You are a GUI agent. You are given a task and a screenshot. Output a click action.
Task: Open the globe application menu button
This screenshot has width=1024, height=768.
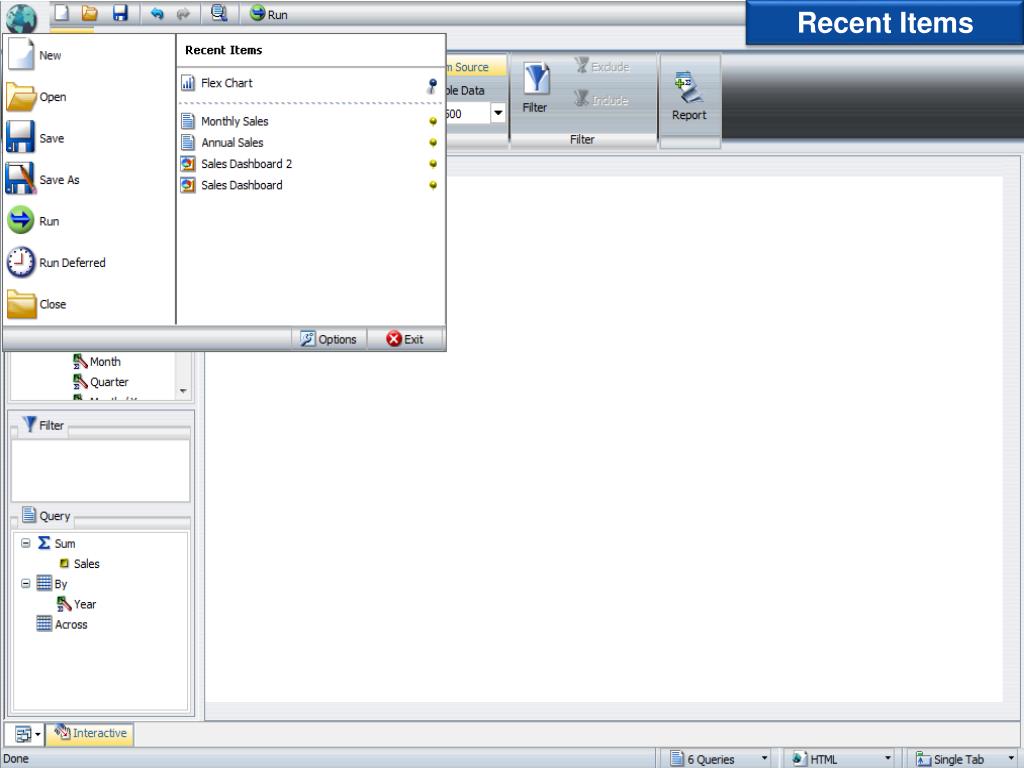21,18
